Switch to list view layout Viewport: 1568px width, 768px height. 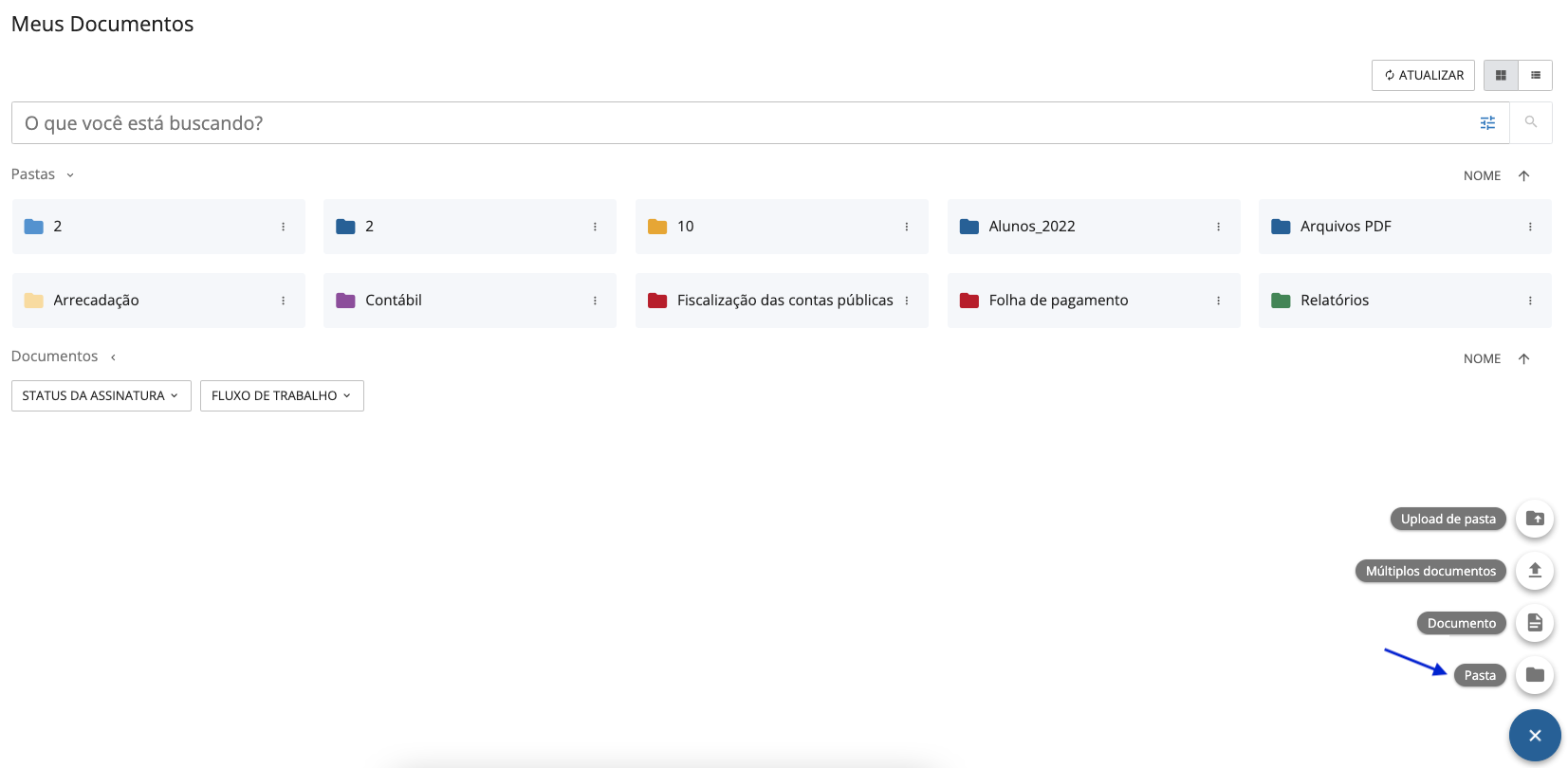coord(1536,75)
